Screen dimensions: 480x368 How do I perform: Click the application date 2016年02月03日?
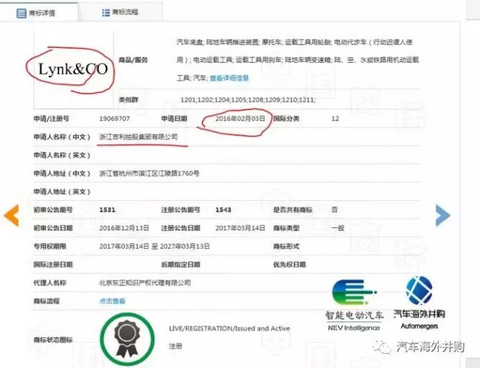[x=240, y=118]
